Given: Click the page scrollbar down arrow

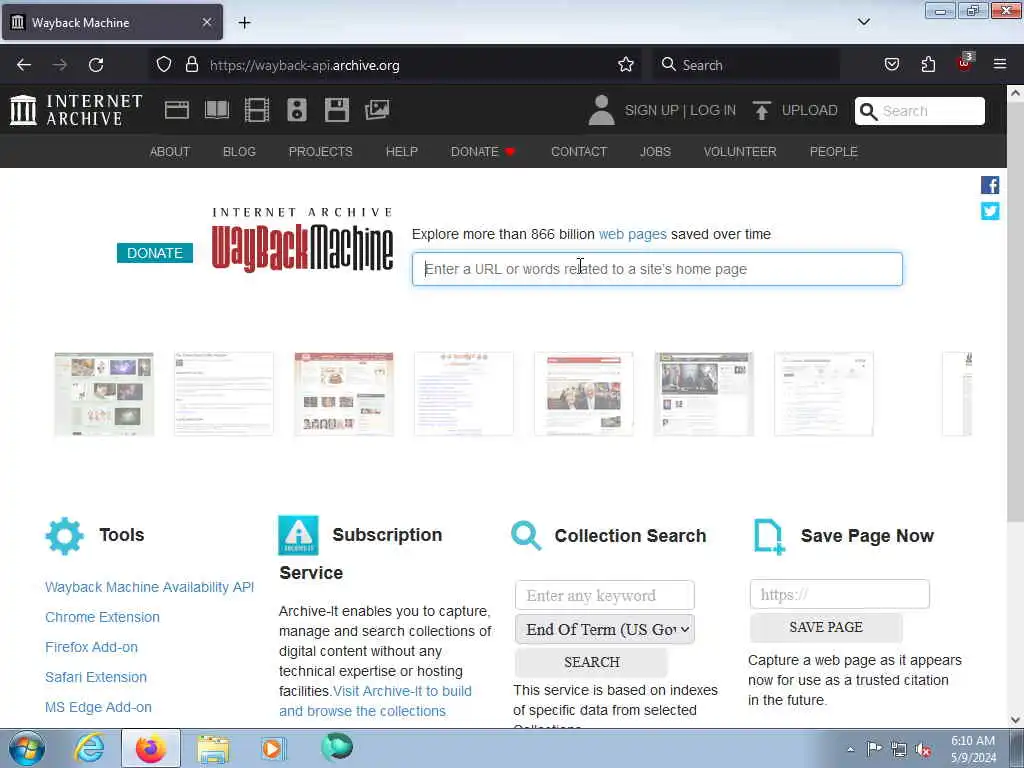Looking at the screenshot, I should point(1016,720).
